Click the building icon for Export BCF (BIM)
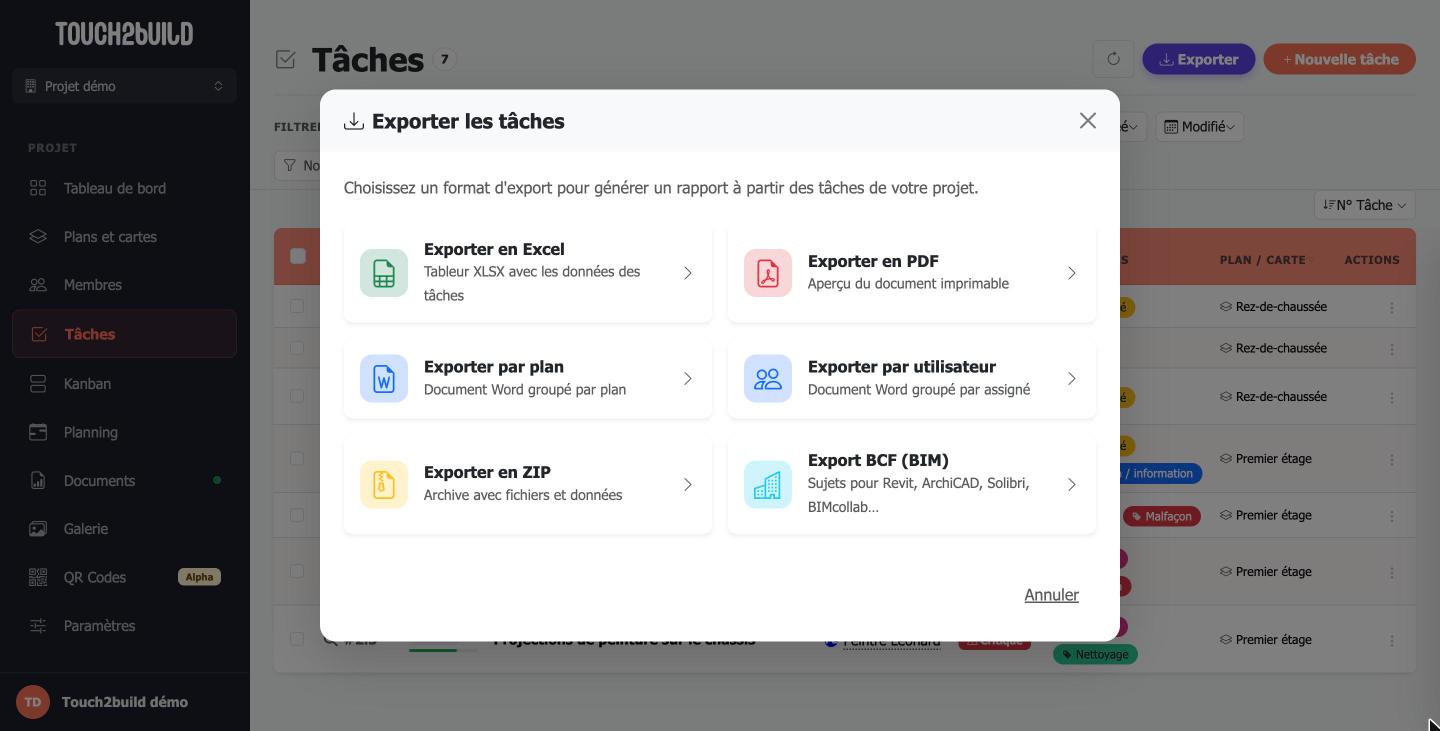The width and height of the screenshot is (1440, 731). click(x=768, y=485)
